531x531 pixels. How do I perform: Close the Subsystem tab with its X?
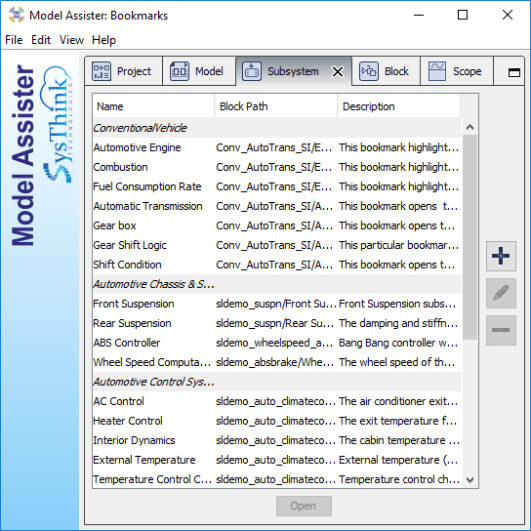point(337,71)
